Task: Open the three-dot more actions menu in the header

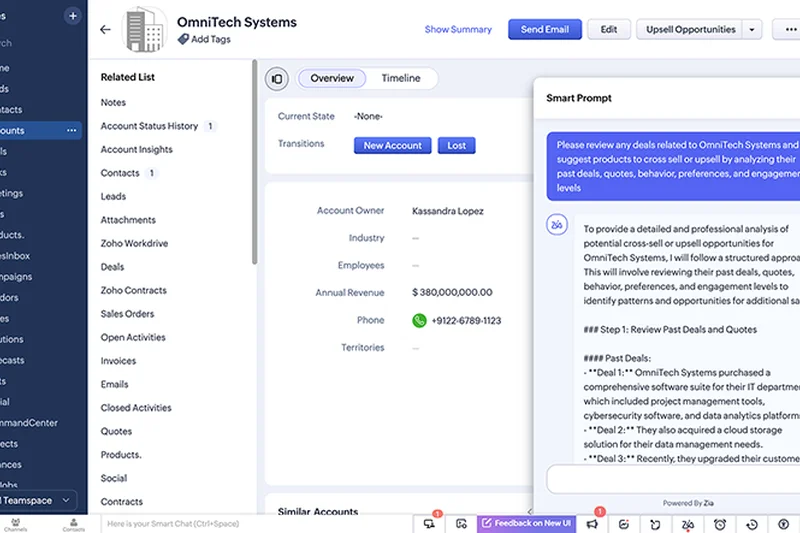Action: 790,30
